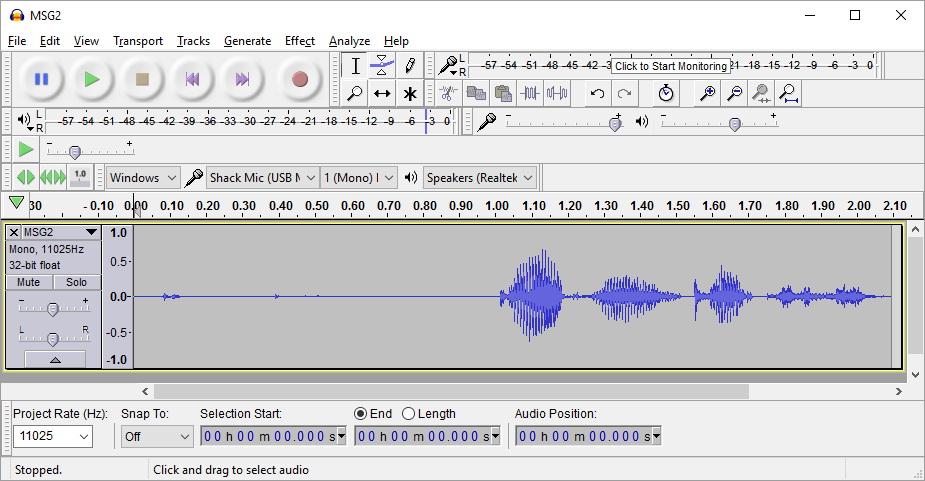Open the Selection Start time format arrow
Image resolution: width=925 pixels, height=481 pixels.
341,437
